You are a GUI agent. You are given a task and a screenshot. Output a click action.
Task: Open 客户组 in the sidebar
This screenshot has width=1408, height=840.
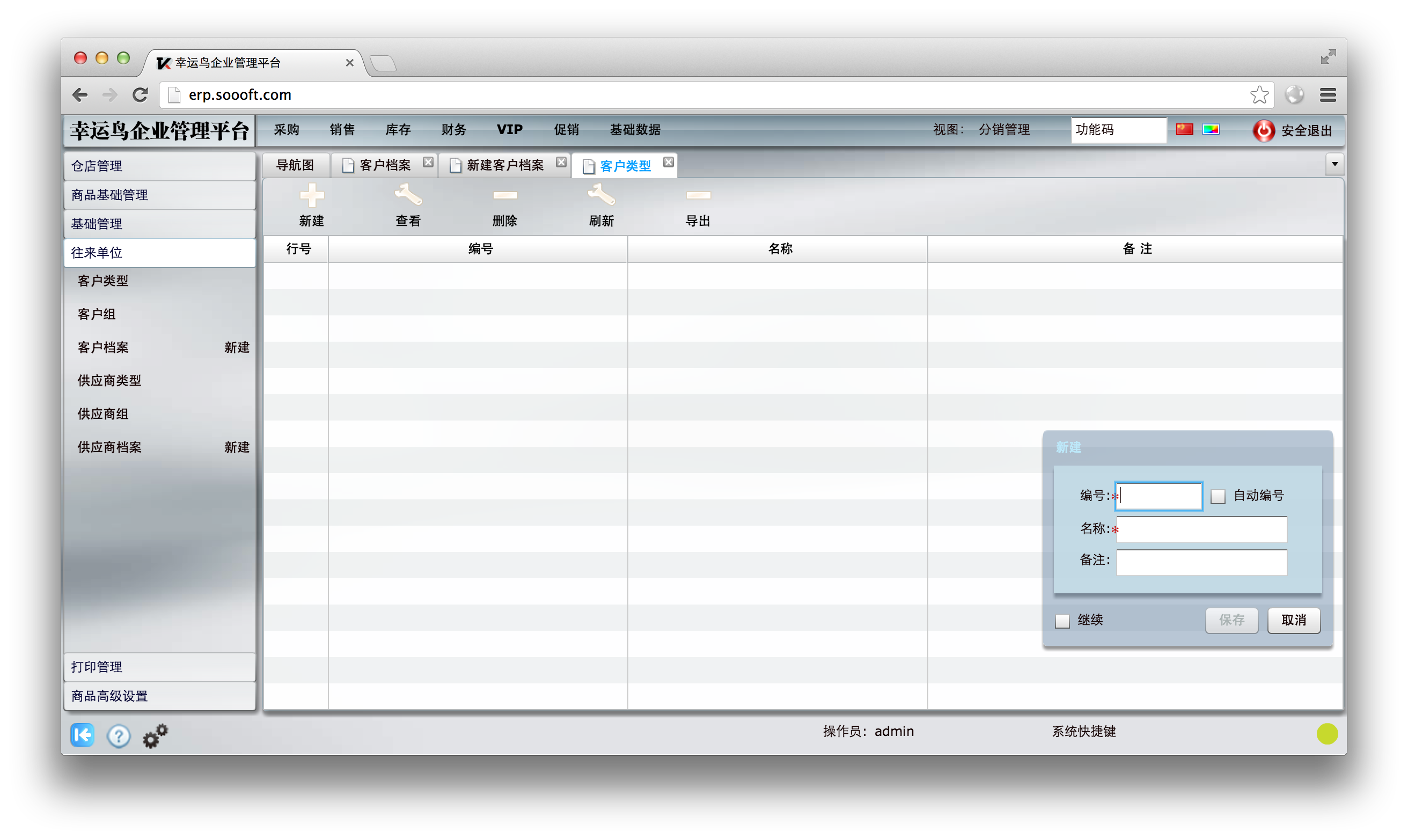tap(97, 314)
